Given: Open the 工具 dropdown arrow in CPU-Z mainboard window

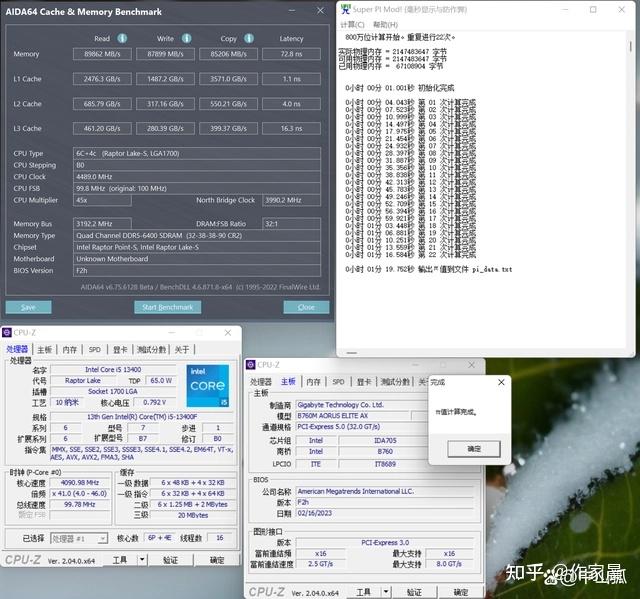Looking at the screenshot, I should click(x=386, y=592).
